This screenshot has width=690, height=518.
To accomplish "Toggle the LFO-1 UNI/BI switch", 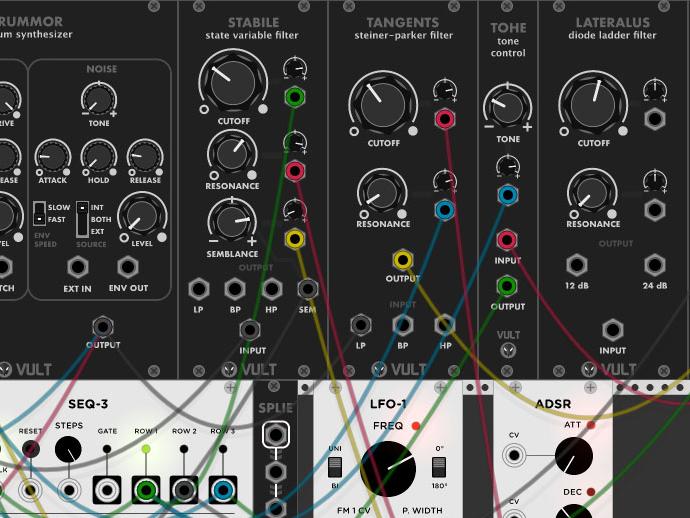I will pos(335,467).
